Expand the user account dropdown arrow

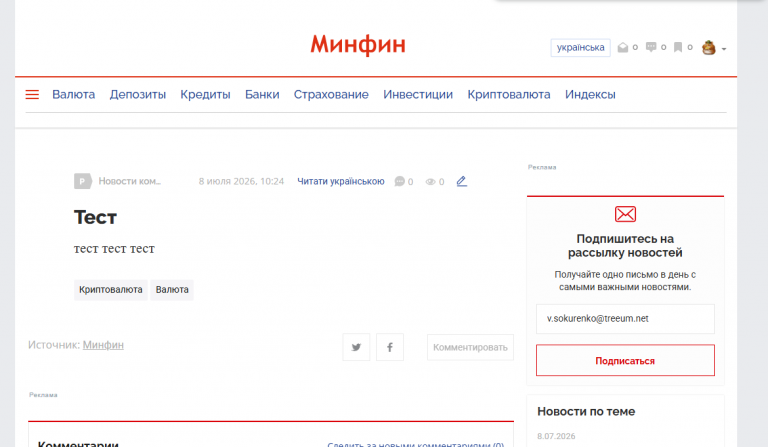(x=724, y=49)
